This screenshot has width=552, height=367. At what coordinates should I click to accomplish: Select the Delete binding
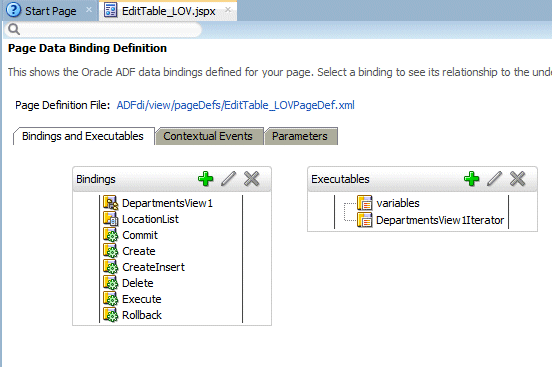pyautogui.click(x=138, y=283)
